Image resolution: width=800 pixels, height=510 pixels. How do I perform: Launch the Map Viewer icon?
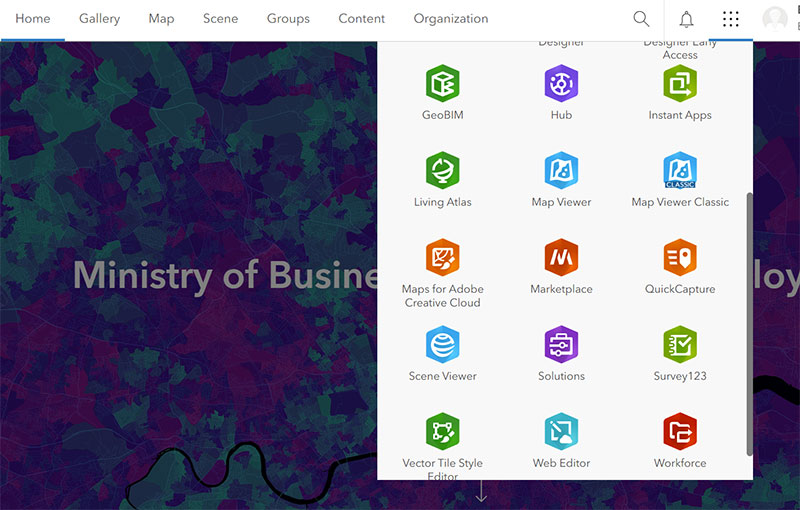(x=561, y=170)
